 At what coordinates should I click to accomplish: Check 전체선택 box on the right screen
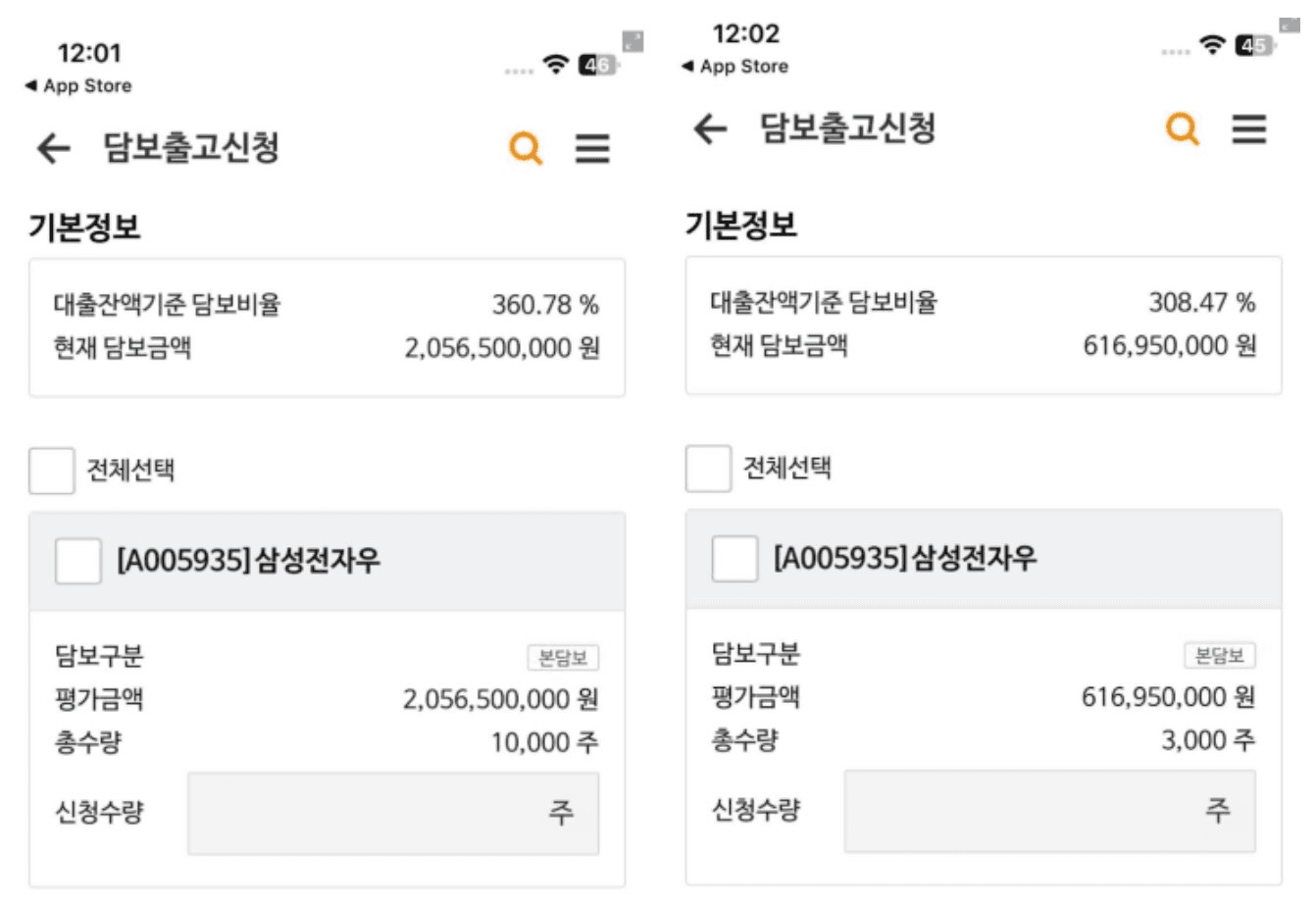708,469
